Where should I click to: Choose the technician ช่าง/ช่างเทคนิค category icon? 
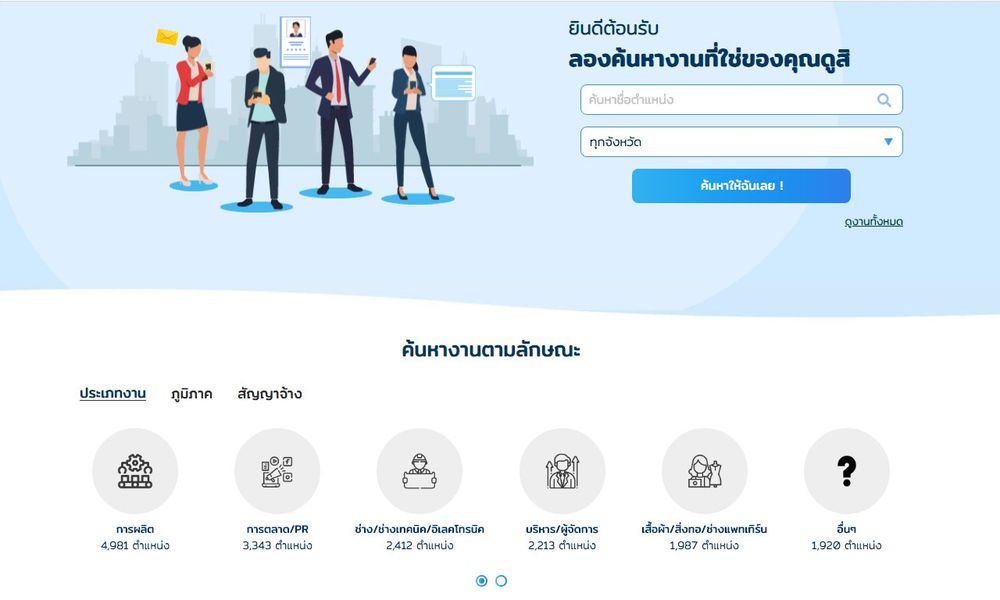pos(420,471)
